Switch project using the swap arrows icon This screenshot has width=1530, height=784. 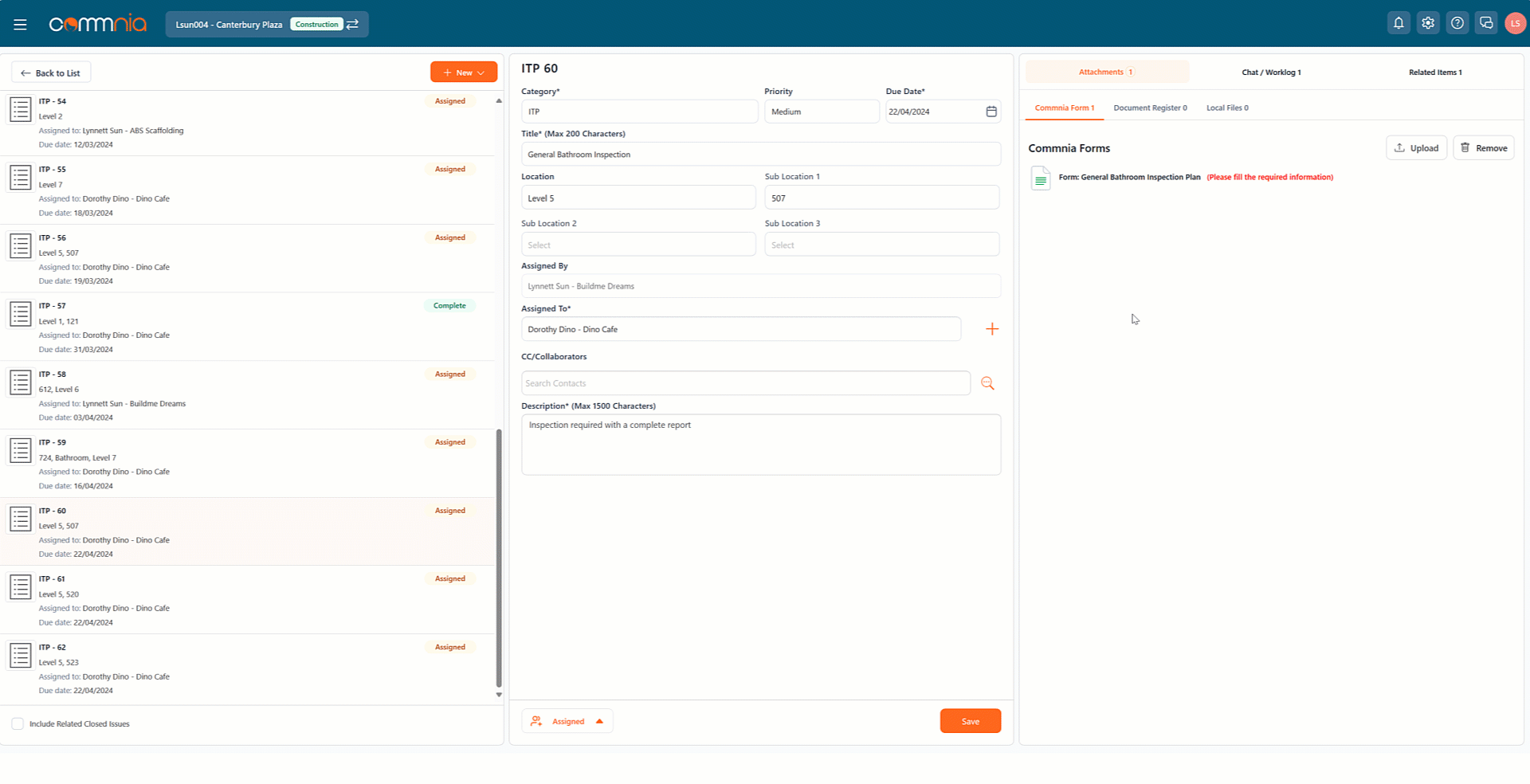click(353, 25)
